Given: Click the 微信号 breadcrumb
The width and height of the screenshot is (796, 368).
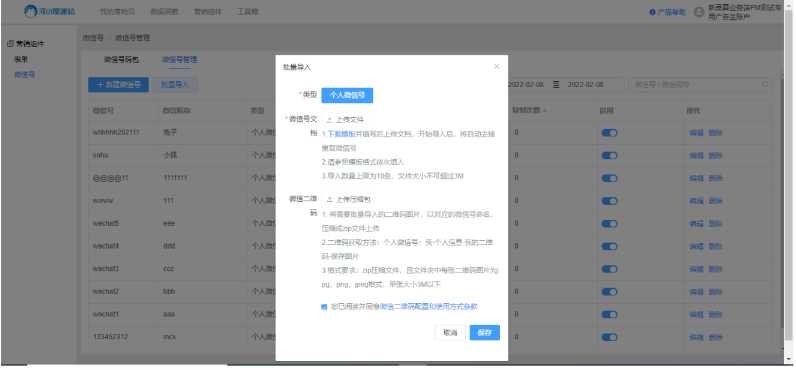Looking at the screenshot, I should pos(93,38).
